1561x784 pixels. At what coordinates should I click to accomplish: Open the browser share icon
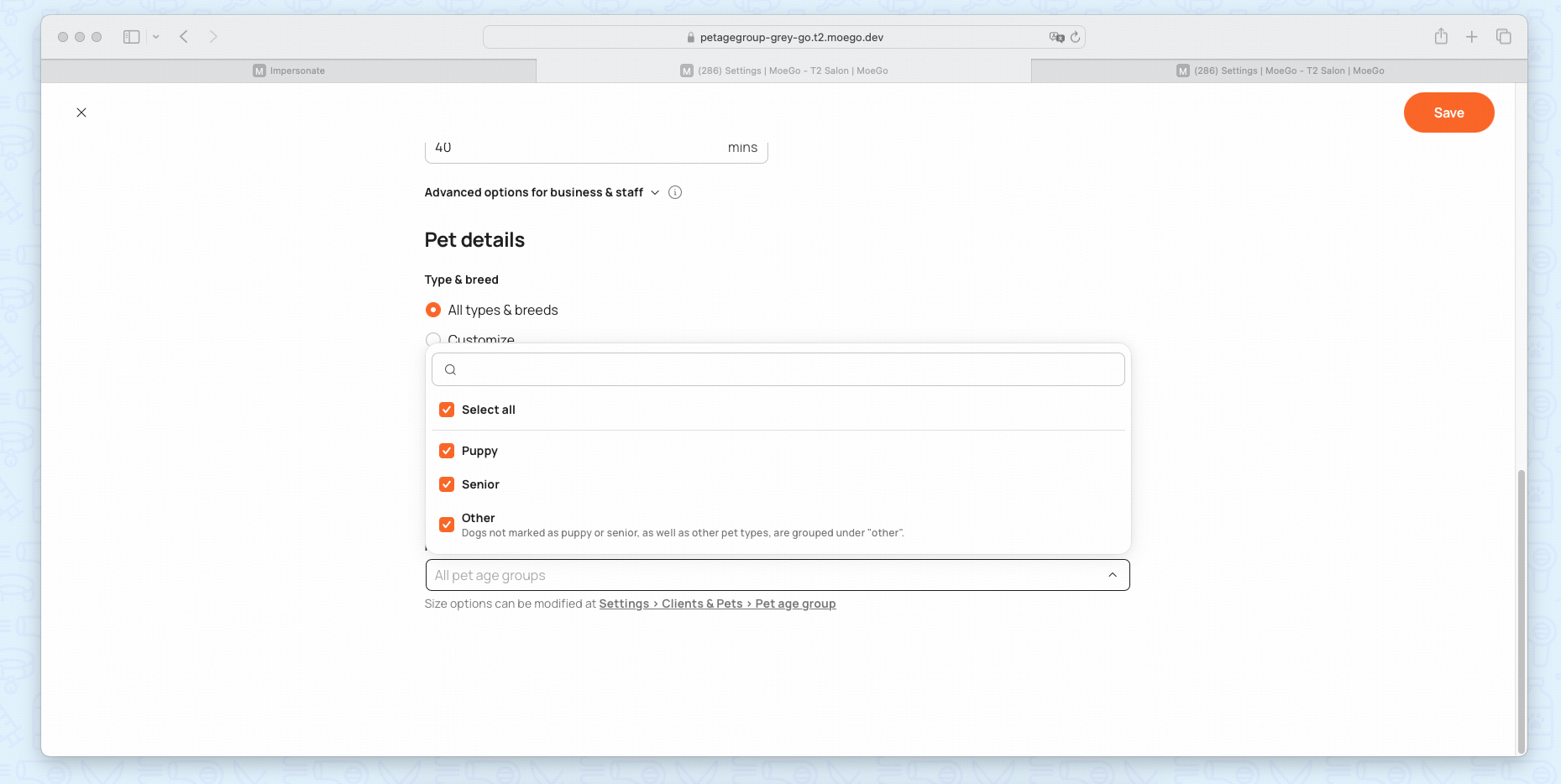1441,36
